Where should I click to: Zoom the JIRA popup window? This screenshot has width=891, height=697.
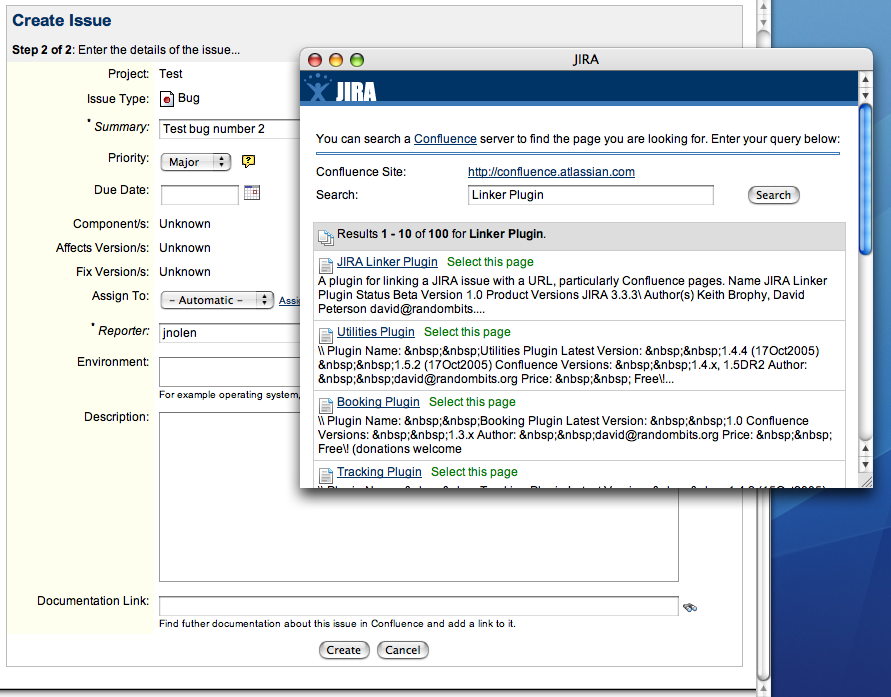[357, 60]
